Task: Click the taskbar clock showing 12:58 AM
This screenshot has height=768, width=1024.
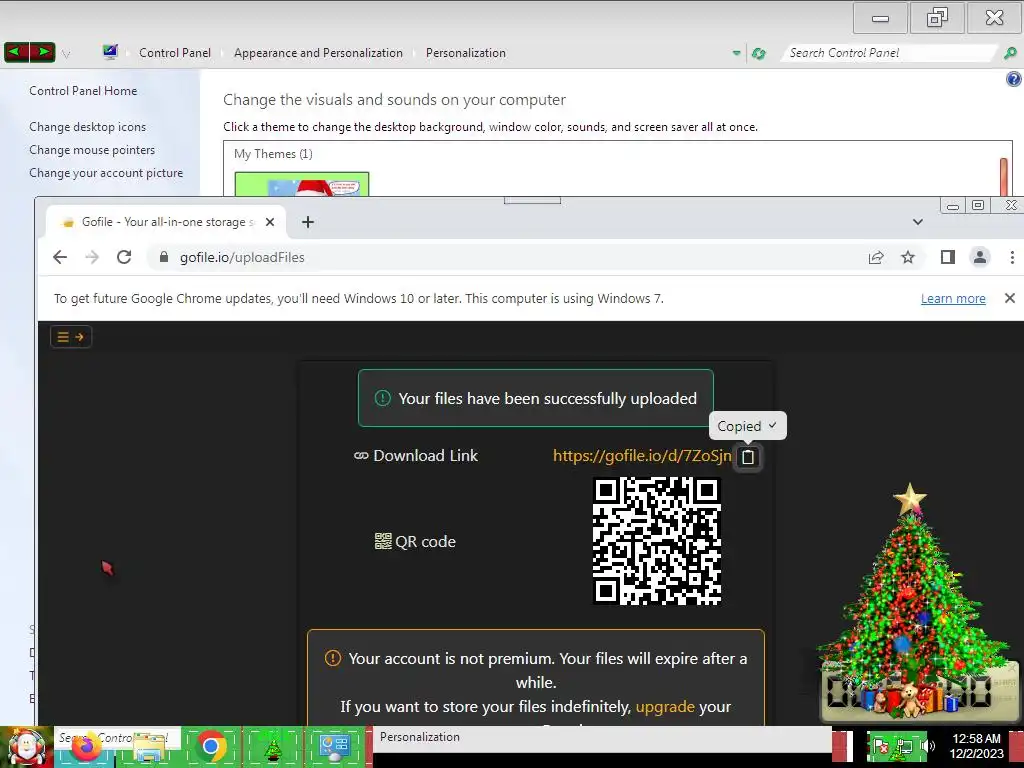Action: point(976,746)
